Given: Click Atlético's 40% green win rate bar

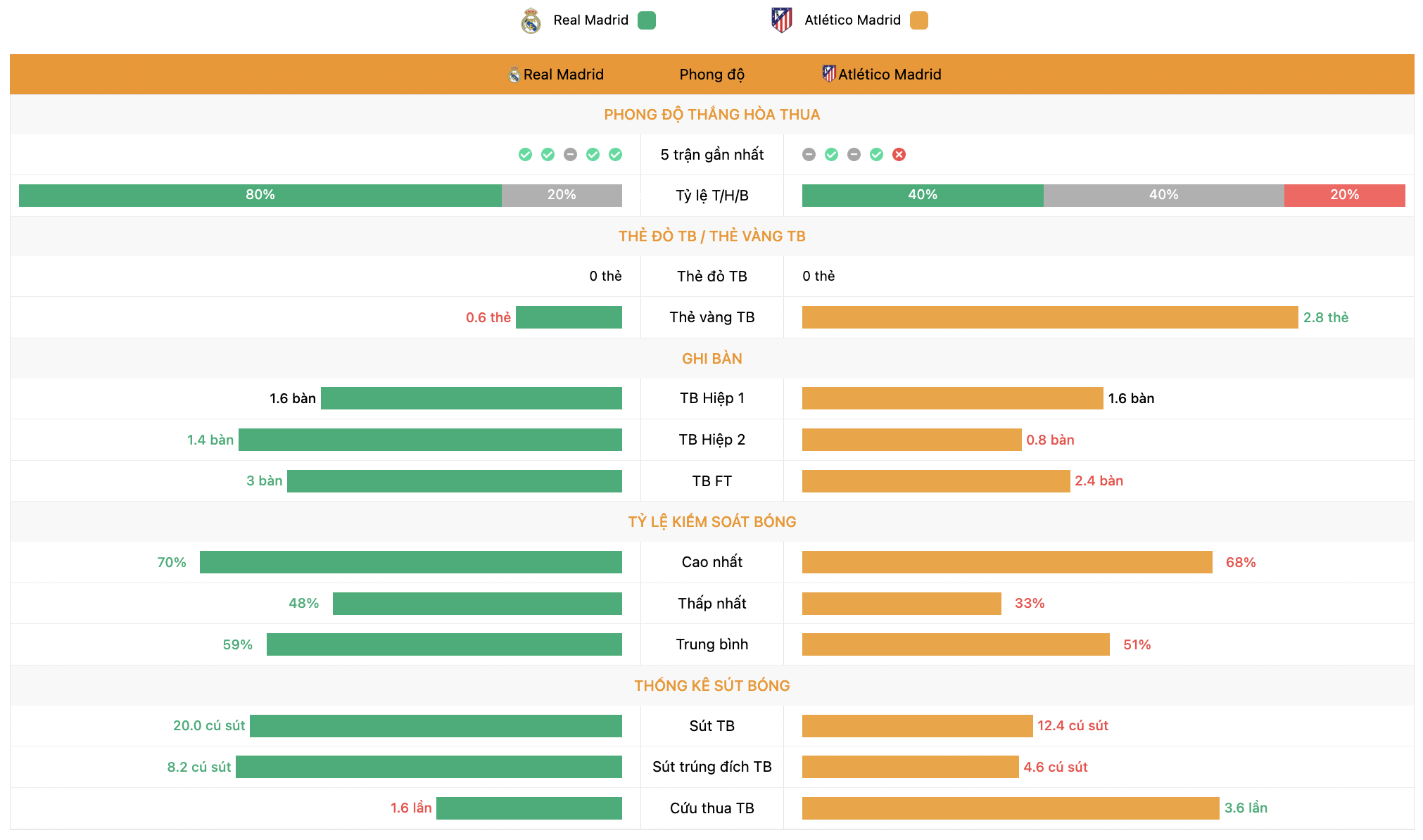Looking at the screenshot, I should (923, 196).
